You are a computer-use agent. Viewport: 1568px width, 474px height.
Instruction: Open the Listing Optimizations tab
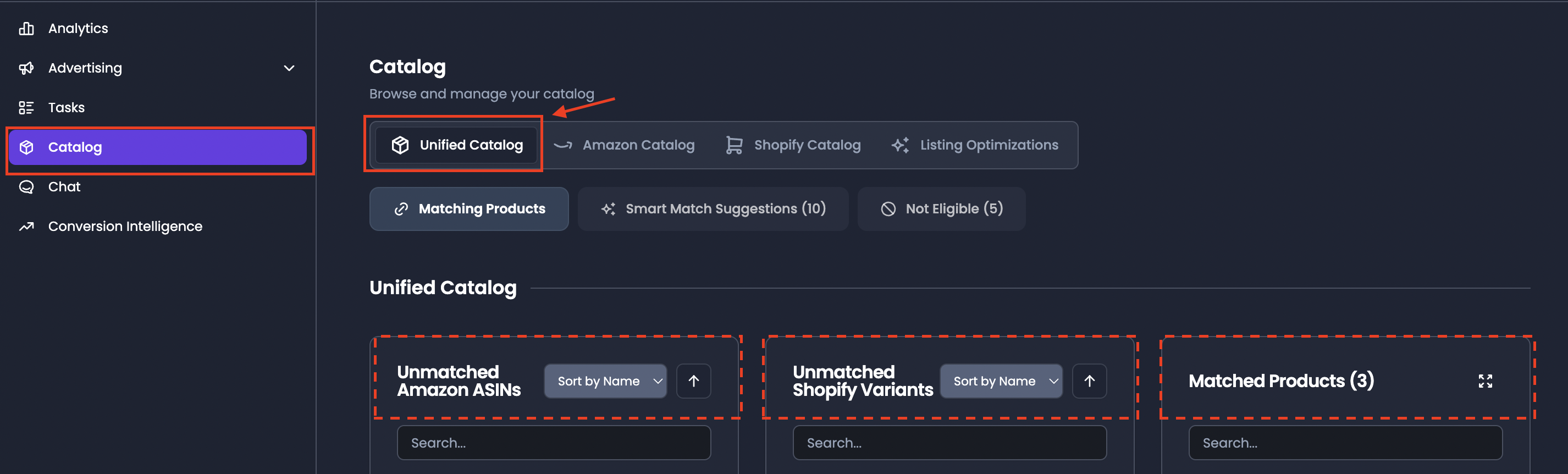point(975,145)
